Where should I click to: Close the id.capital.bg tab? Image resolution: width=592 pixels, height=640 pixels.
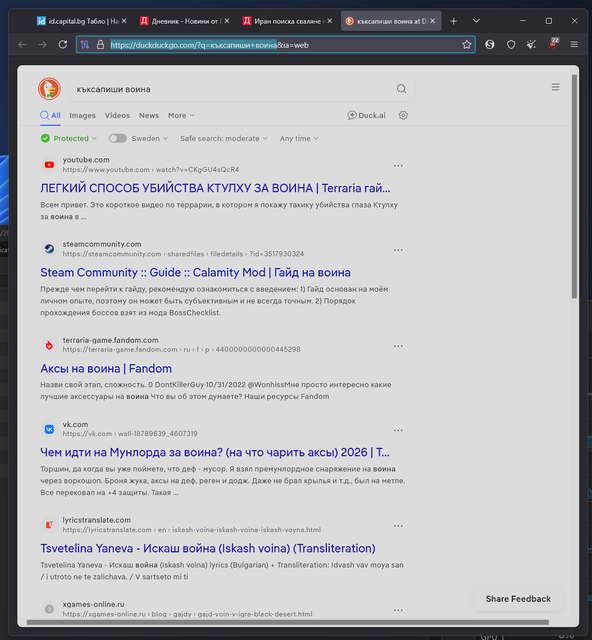pos(124,21)
